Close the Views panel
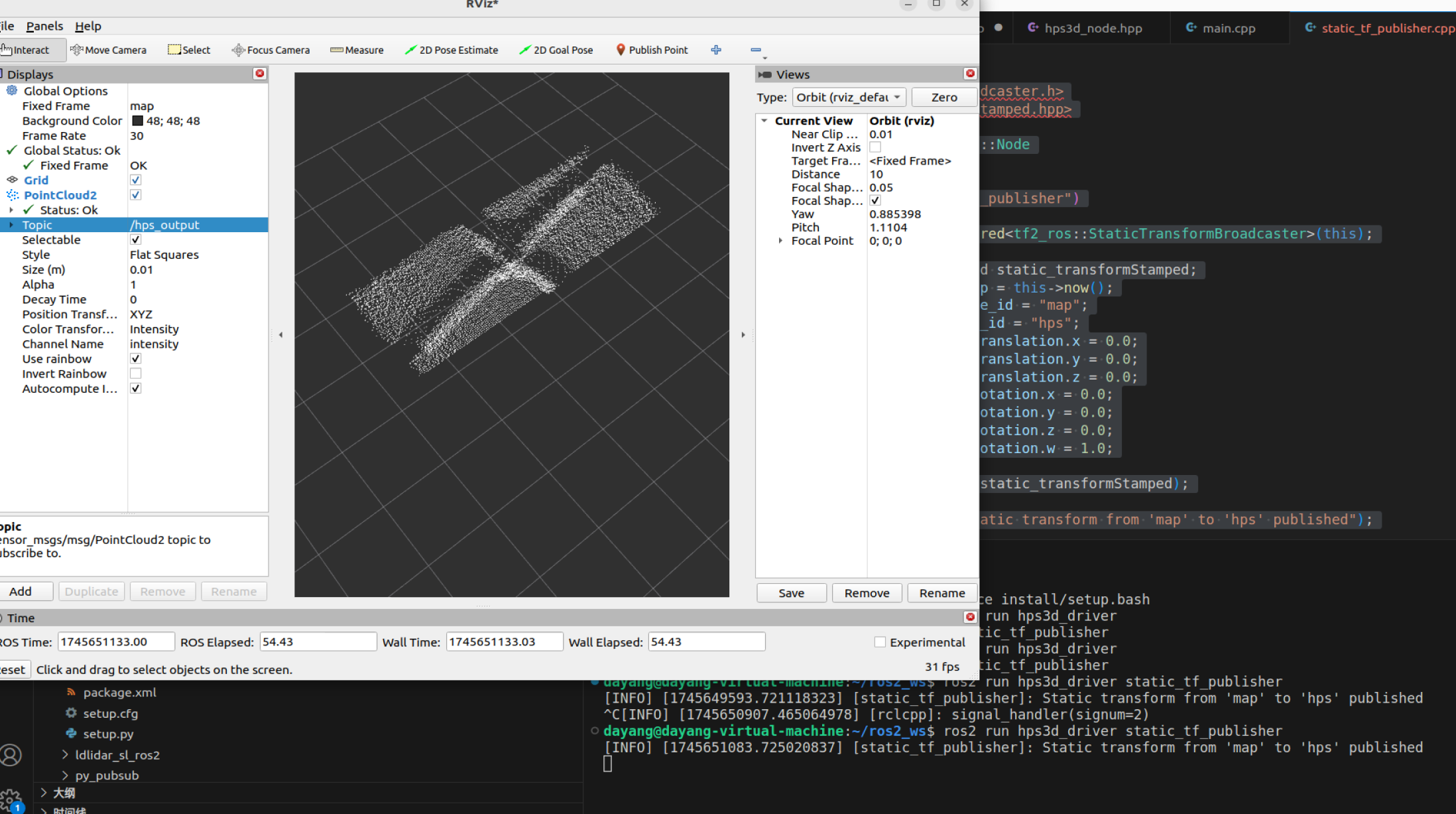1456x814 pixels. 970,74
